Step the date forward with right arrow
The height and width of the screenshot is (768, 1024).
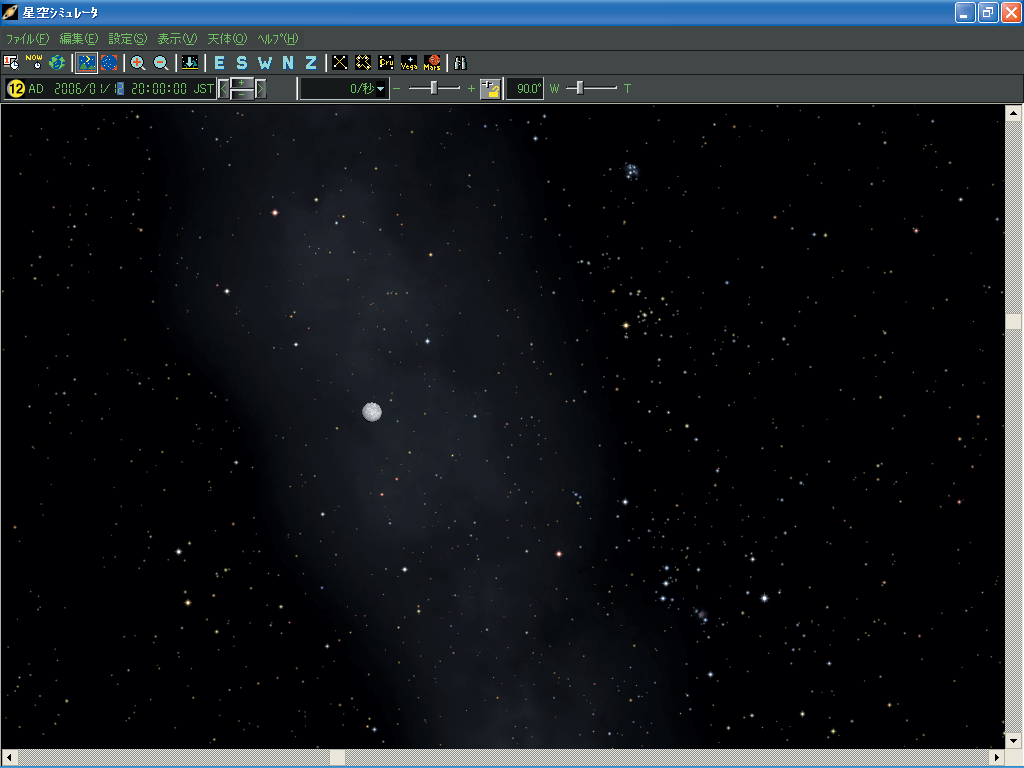click(x=261, y=88)
